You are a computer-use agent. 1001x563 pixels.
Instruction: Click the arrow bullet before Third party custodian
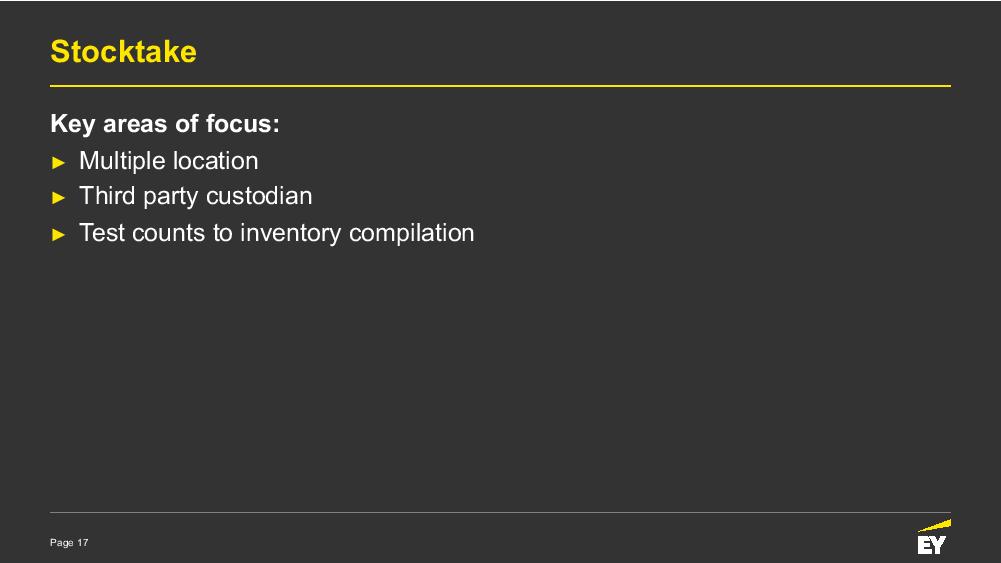pyautogui.click(x=59, y=197)
